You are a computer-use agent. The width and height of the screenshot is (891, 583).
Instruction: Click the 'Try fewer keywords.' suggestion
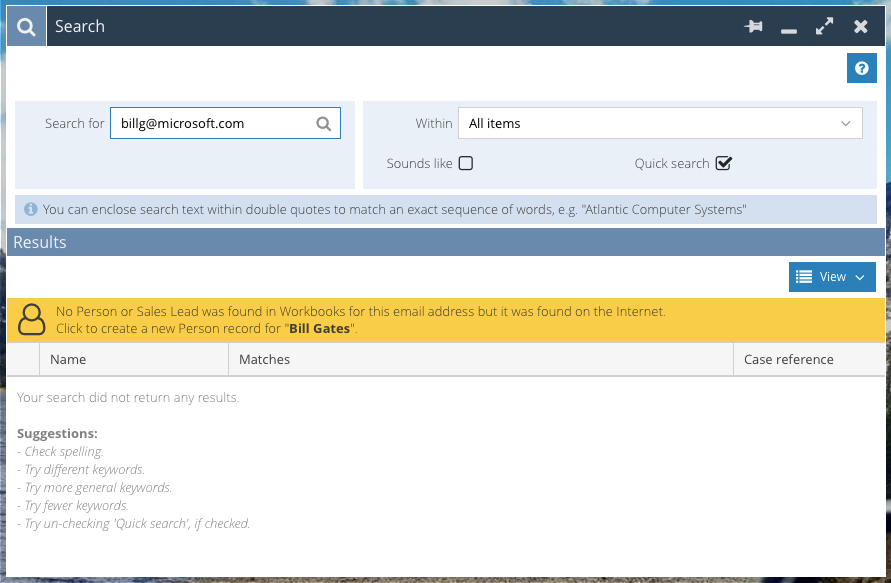pos(73,506)
